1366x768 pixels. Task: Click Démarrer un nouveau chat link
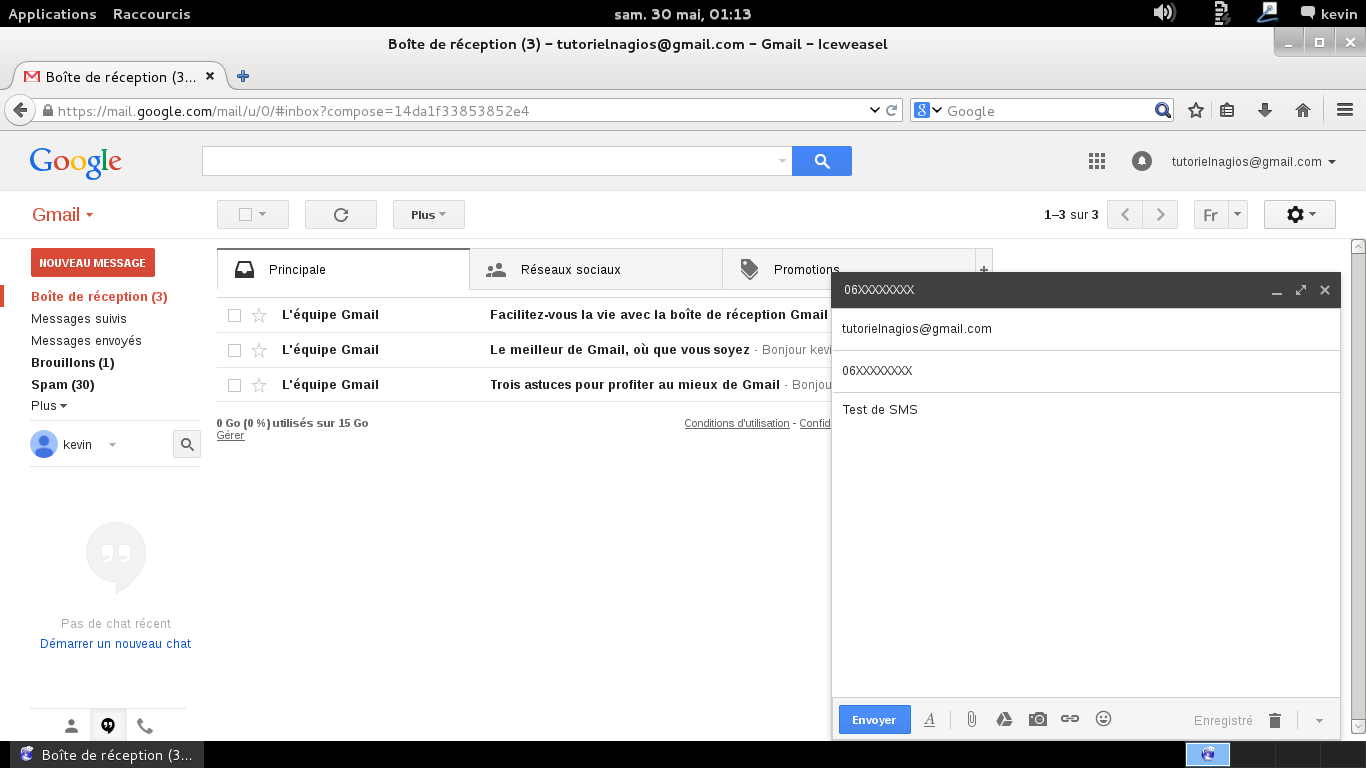coord(115,644)
